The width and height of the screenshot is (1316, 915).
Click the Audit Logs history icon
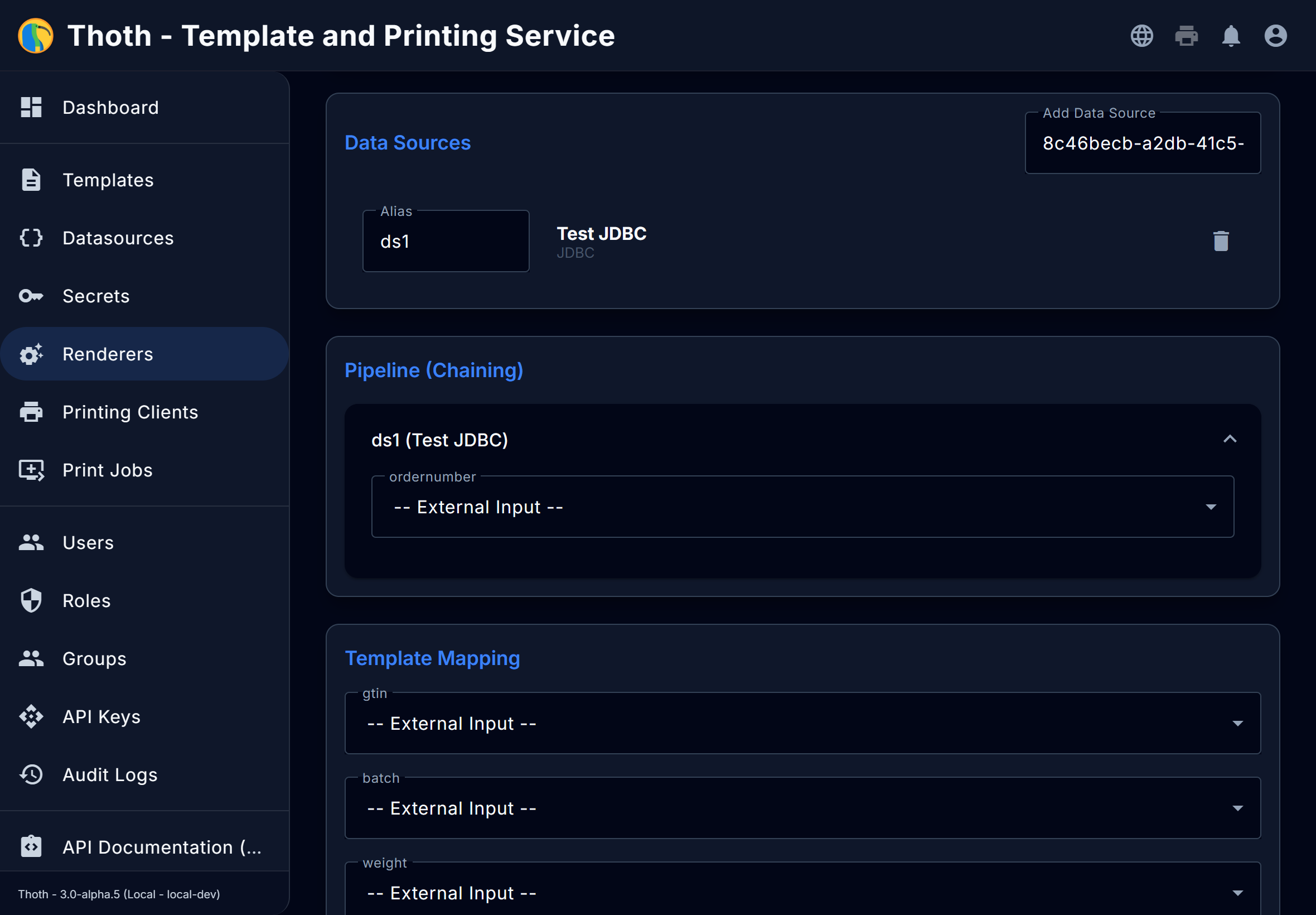[x=31, y=774]
